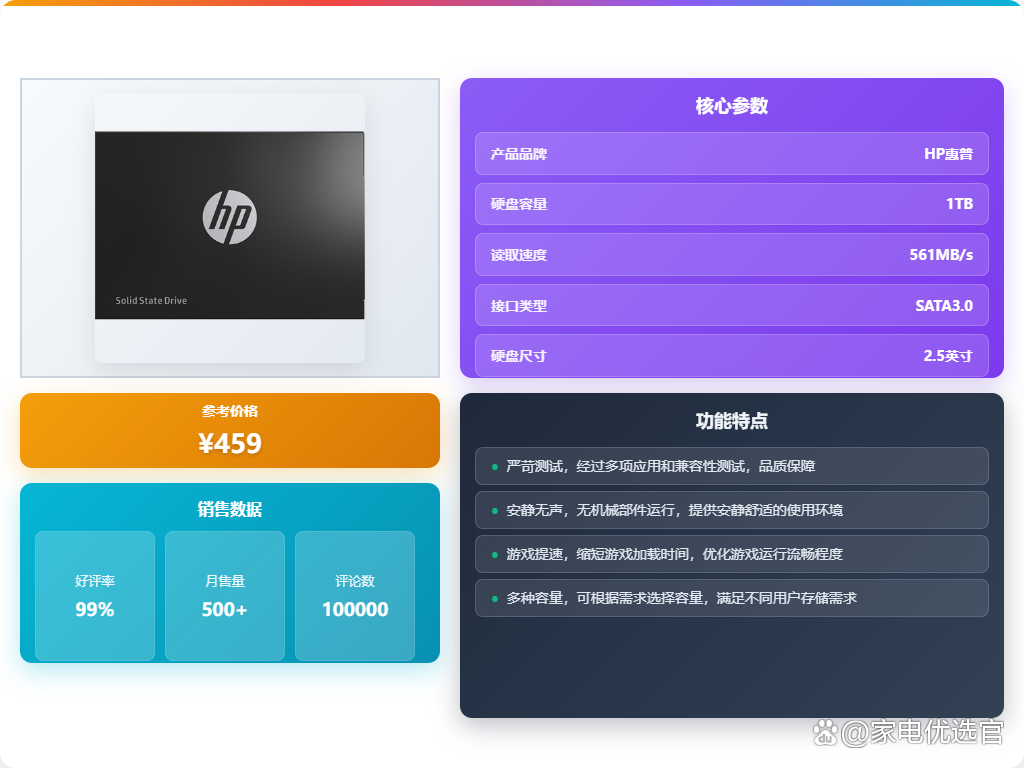The image size is (1024, 768).
Task: Select the 500+ monthly sales value
Action: pyautogui.click(x=225, y=609)
